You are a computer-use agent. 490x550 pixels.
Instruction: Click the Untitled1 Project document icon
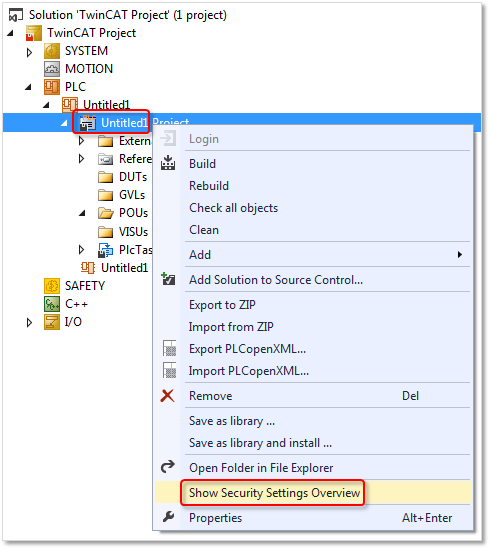click(88, 123)
